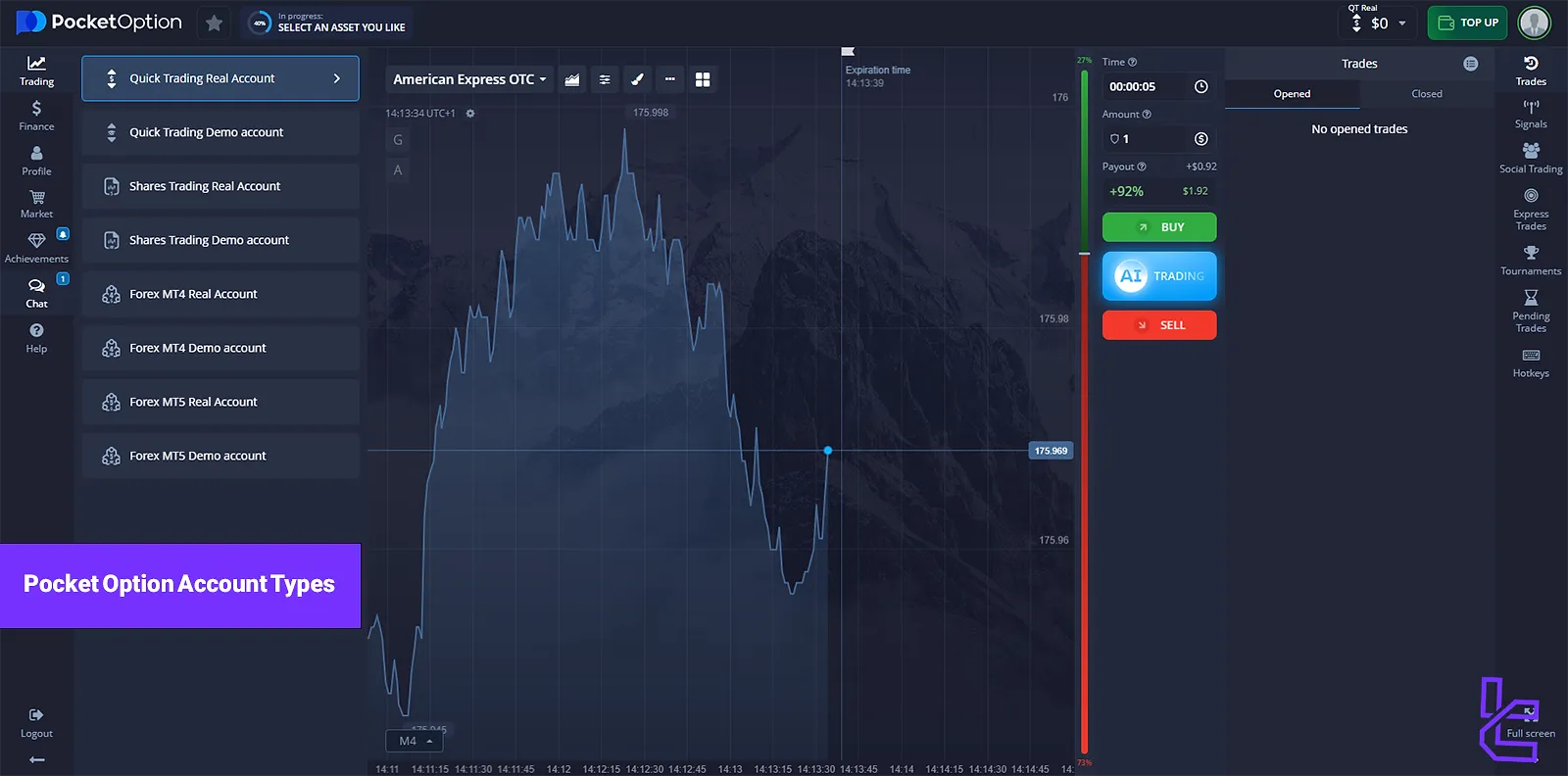The image size is (1568, 776).
Task: Open chart indicators settings icon
Action: tap(605, 79)
